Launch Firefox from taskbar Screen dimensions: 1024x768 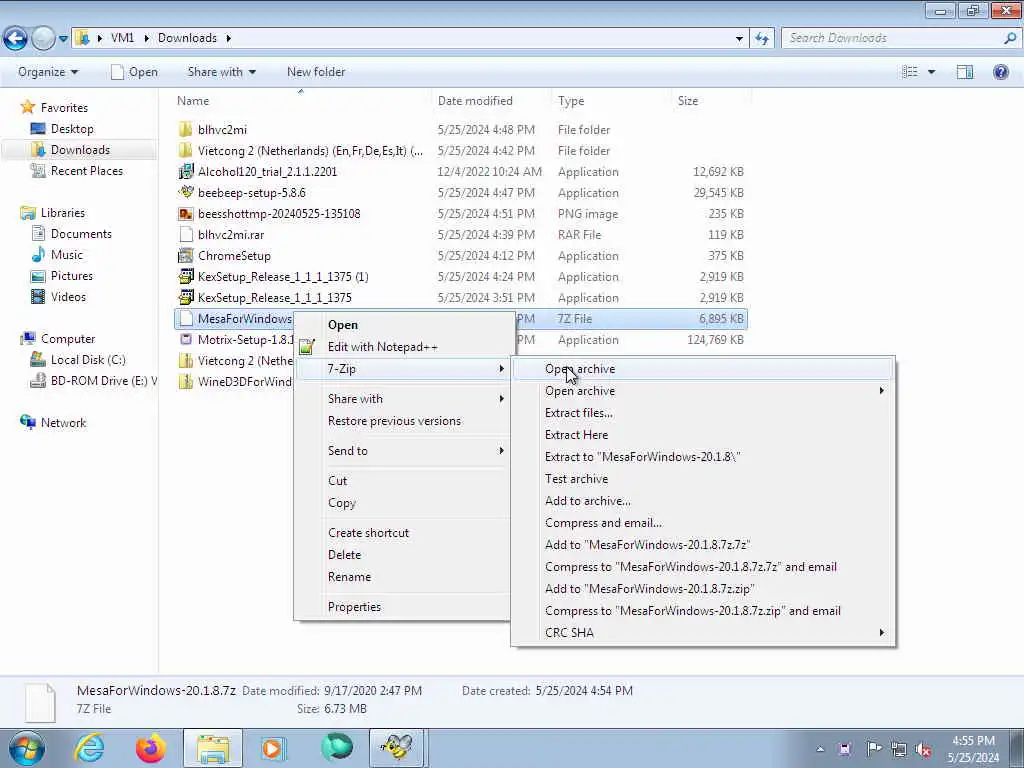(x=150, y=748)
